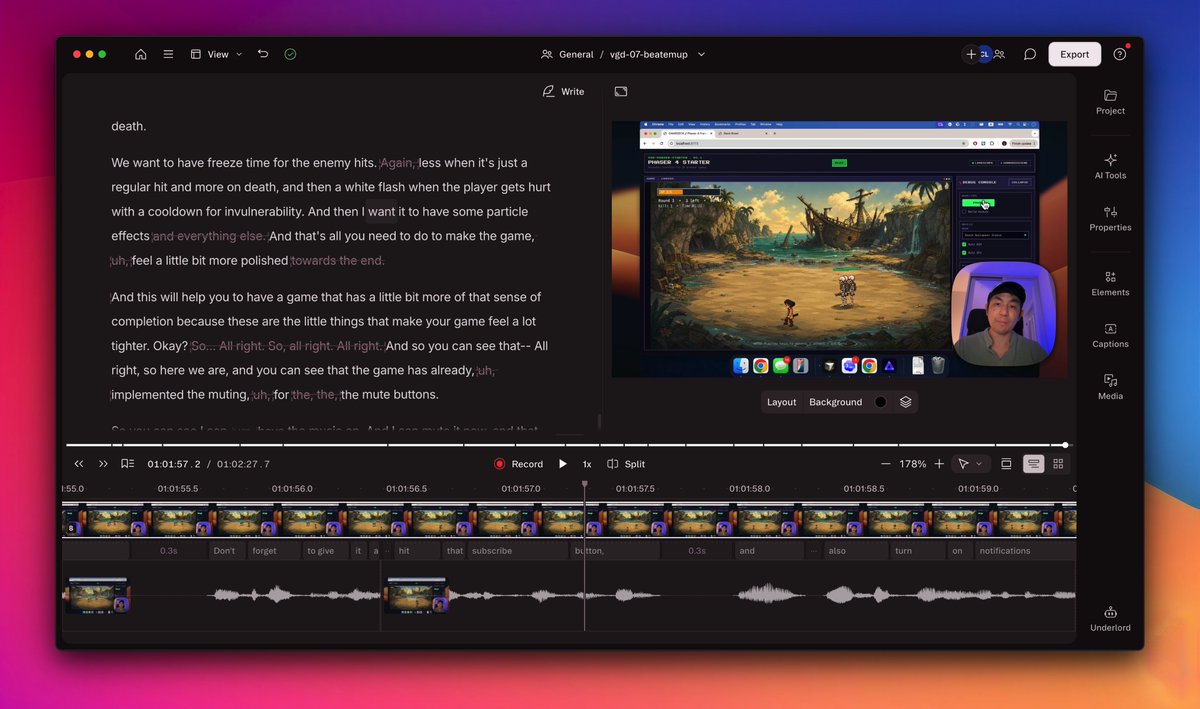The image size is (1200, 709).
Task: Click the script panel scrollbar
Action: click(599, 420)
